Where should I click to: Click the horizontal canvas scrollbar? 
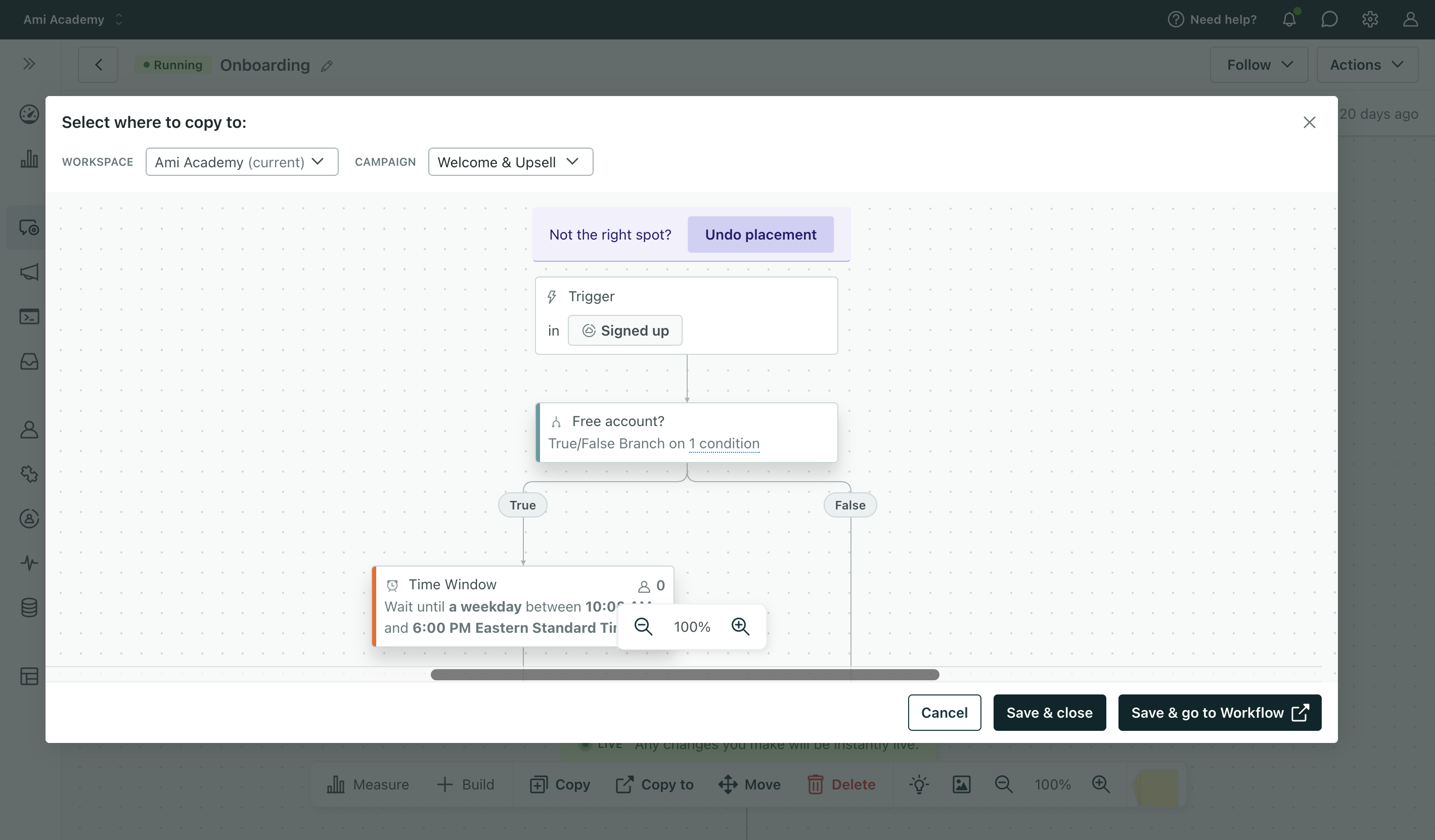tap(685, 674)
